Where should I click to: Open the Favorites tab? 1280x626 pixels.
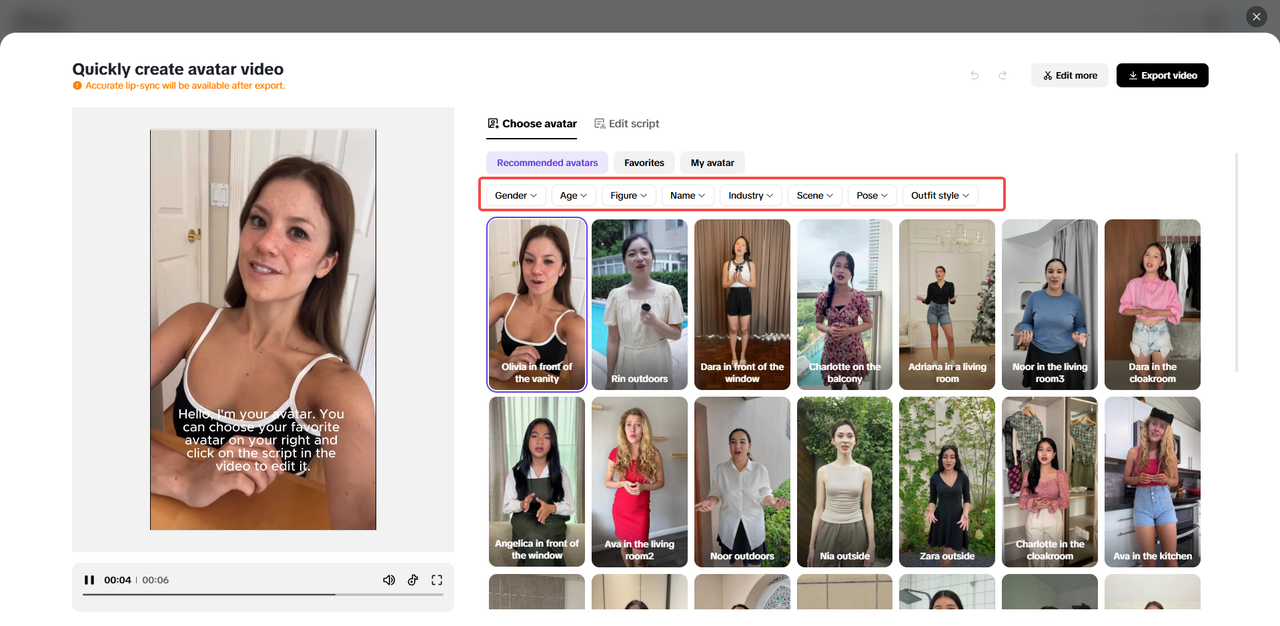644,163
